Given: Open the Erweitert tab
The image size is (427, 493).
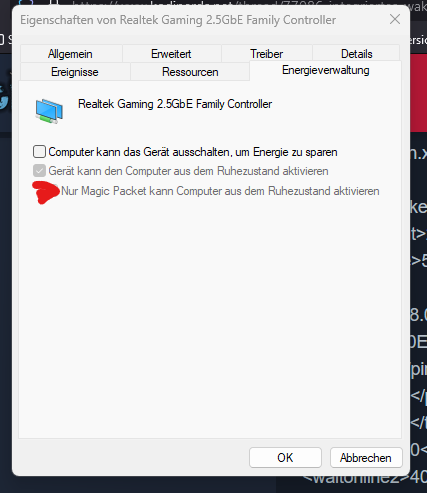Looking at the screenshot, I should (x=171, y=54).
